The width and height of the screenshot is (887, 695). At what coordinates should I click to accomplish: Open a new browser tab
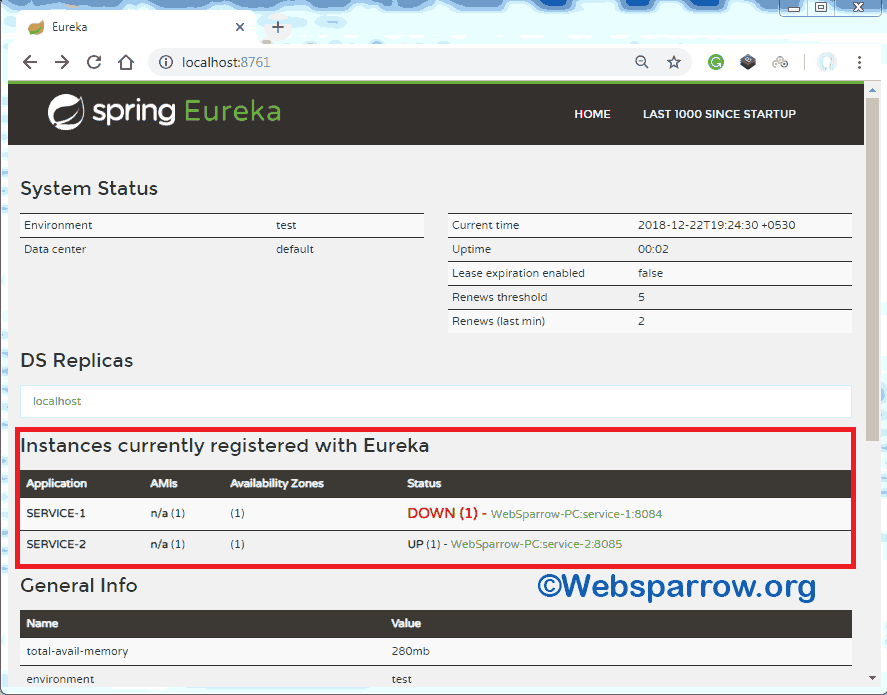(x=277, y=27)
